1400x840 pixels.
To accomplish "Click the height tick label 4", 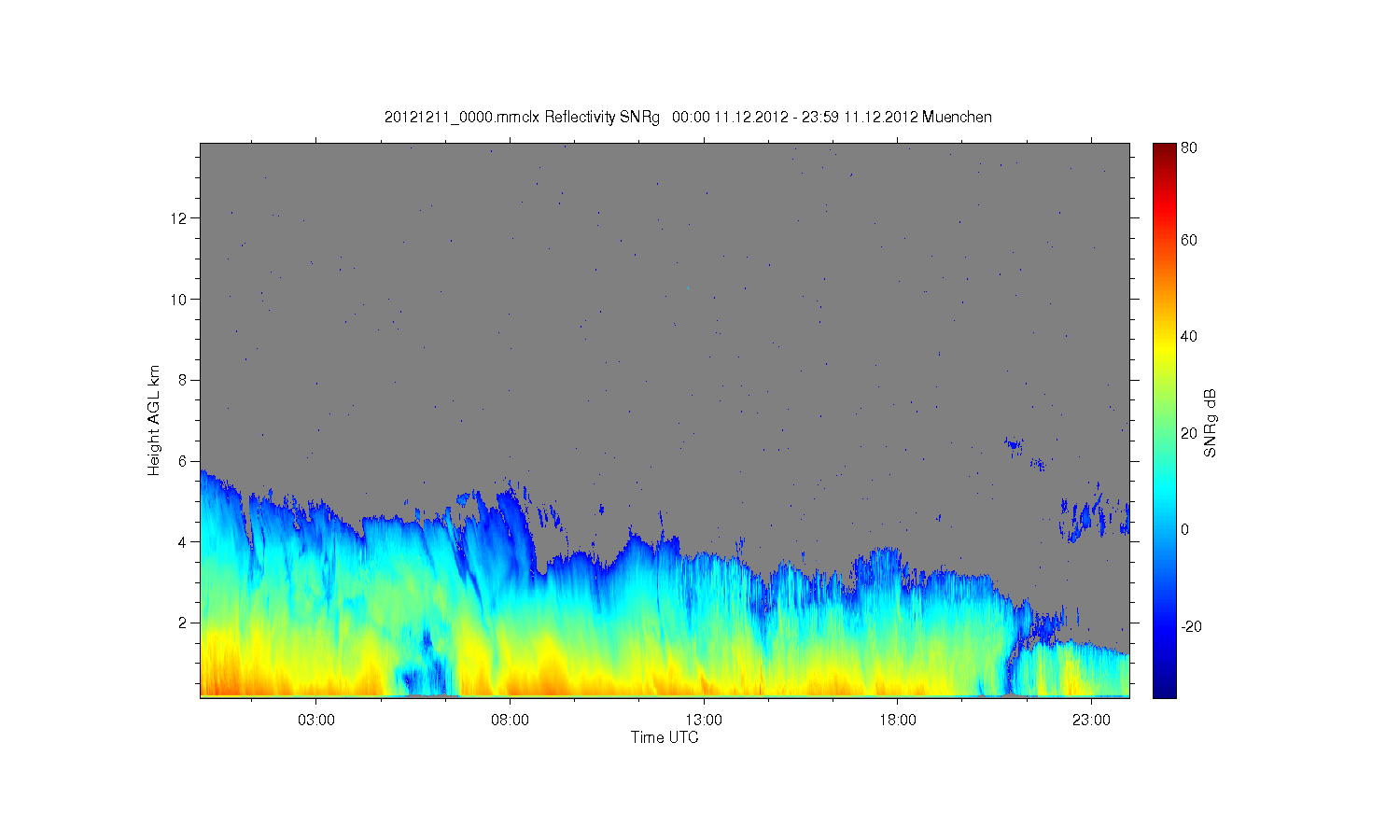I will [185, 541].
